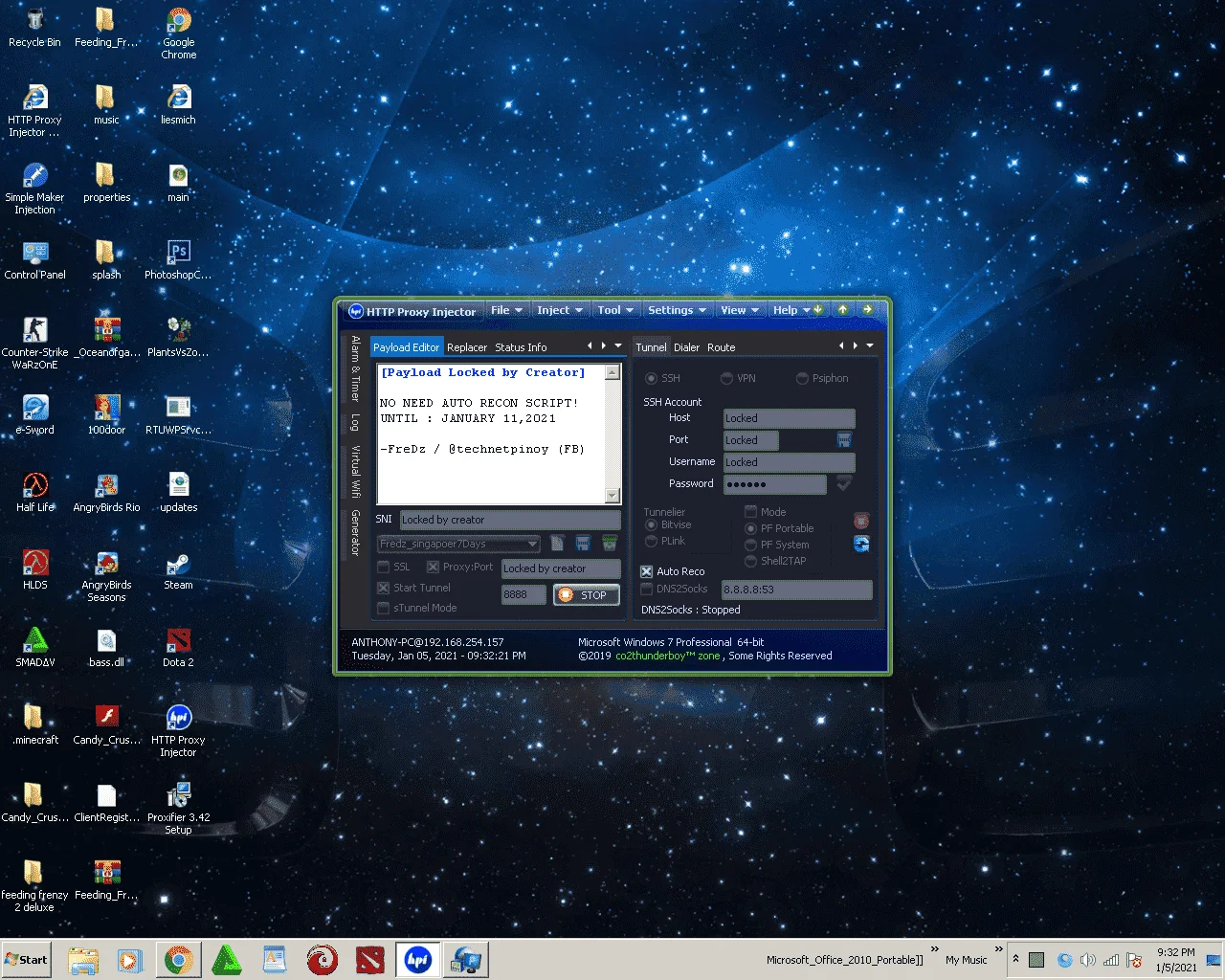Select the Dota 2 desktop icon

click(178, 648)
